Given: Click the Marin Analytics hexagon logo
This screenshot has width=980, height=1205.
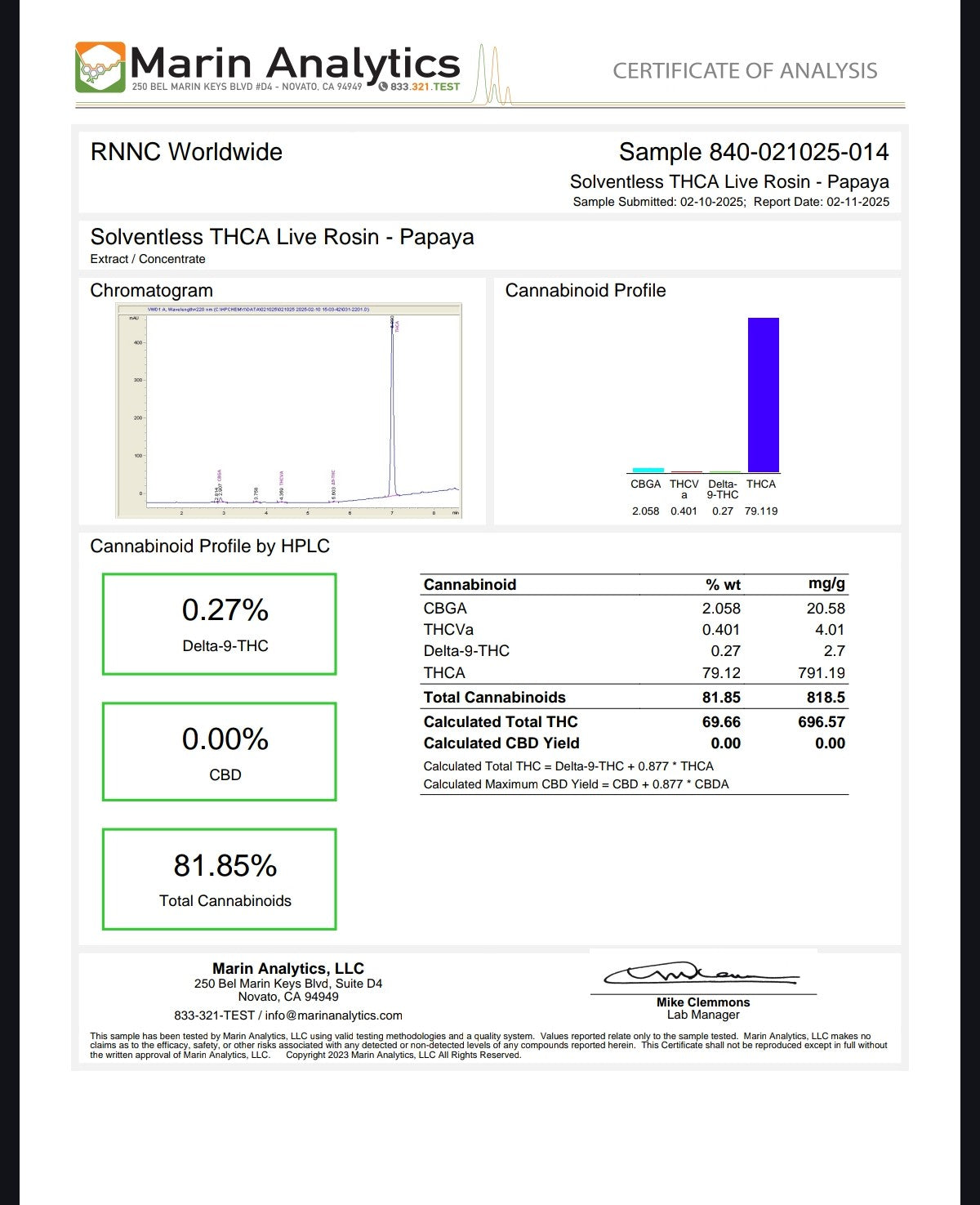Looking at the screenshot, I should (x=100, y=67).
